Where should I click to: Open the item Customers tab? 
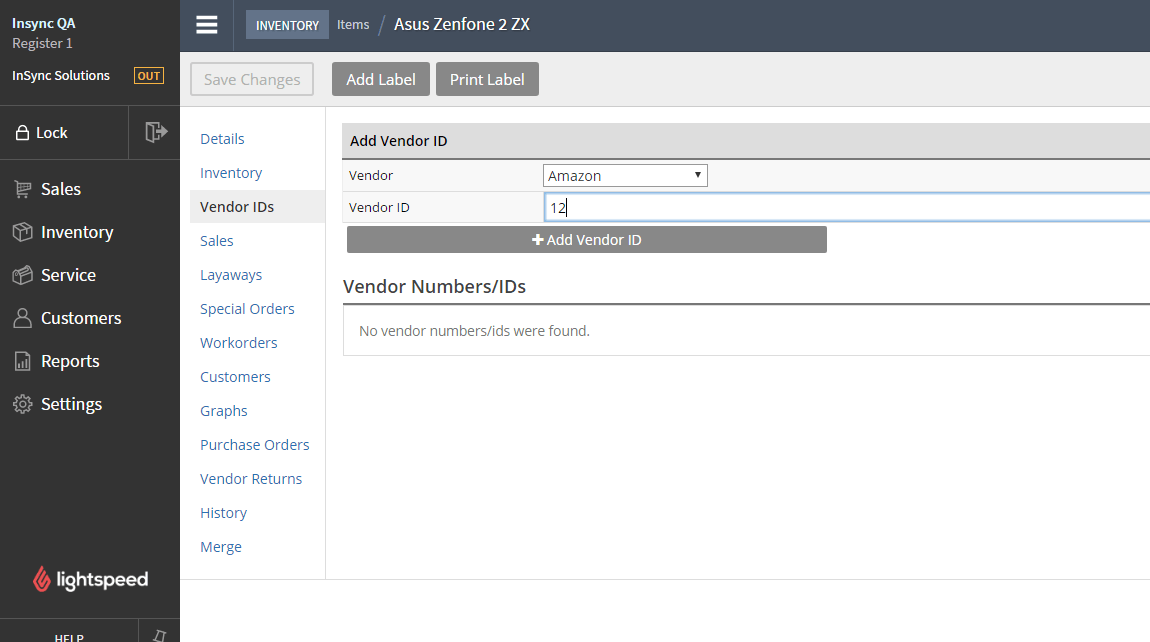(235, 377)
